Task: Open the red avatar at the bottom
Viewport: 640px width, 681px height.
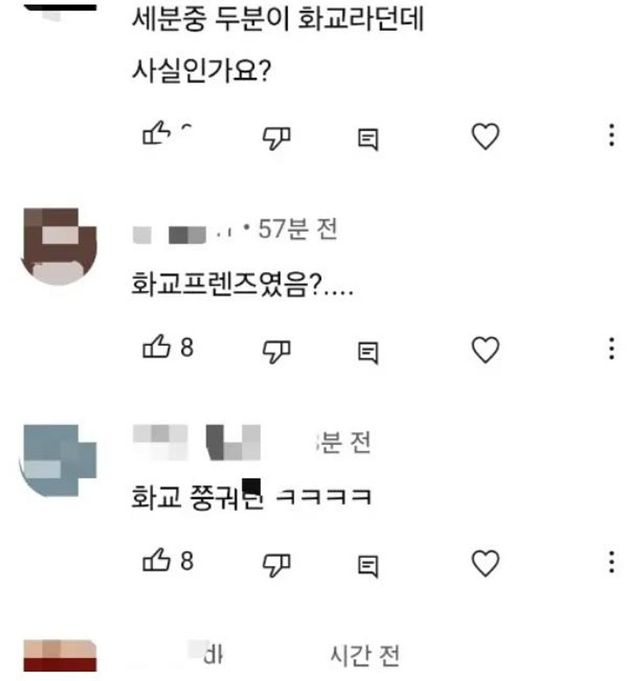Action: [x=60, y=655]
